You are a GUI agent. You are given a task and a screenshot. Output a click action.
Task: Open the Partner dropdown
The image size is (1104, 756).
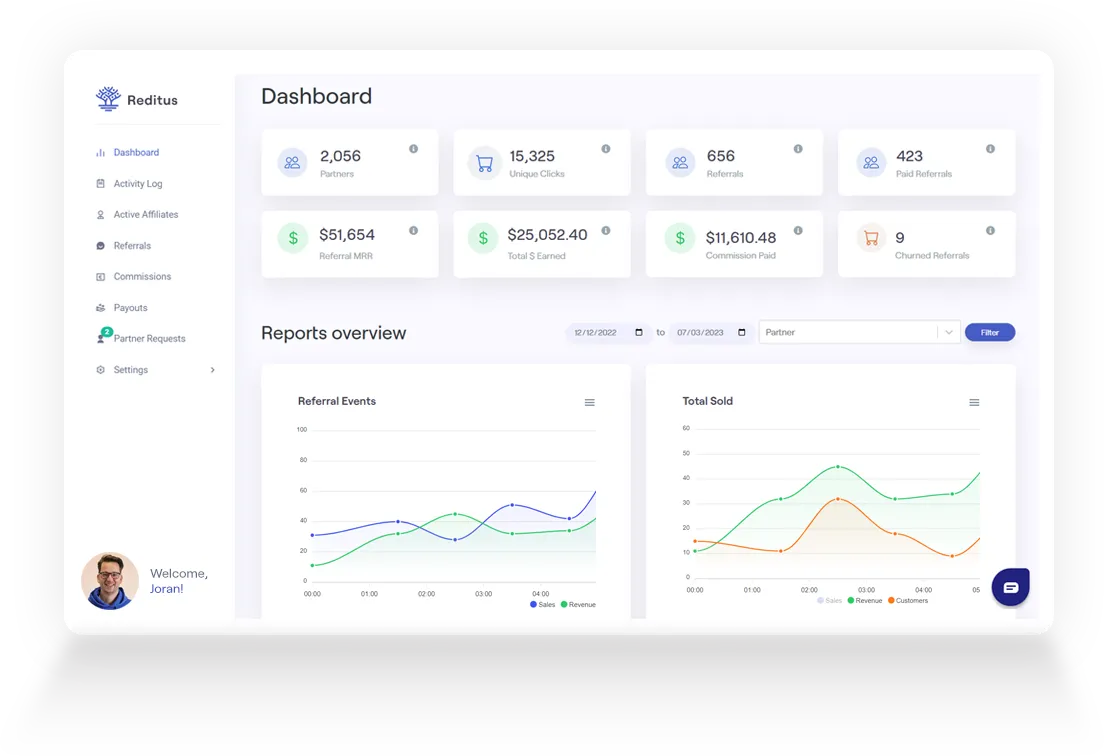click(x=859, y=332)
